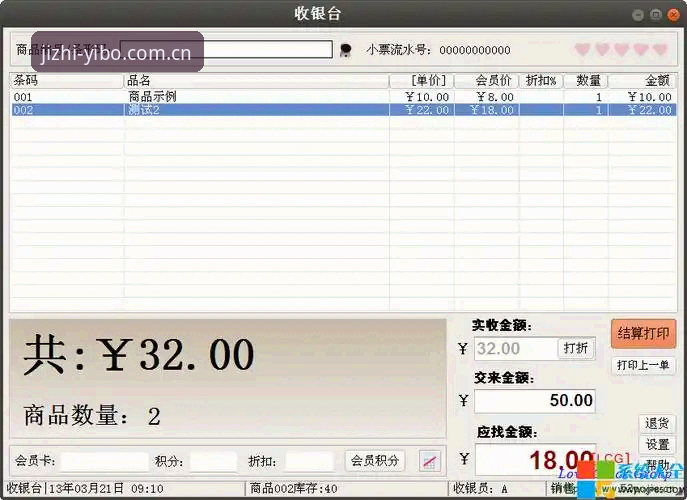Click the 品名 column header
Viewport: 687px width, 500px height.
pyautogui.click(x=257, y=80)
